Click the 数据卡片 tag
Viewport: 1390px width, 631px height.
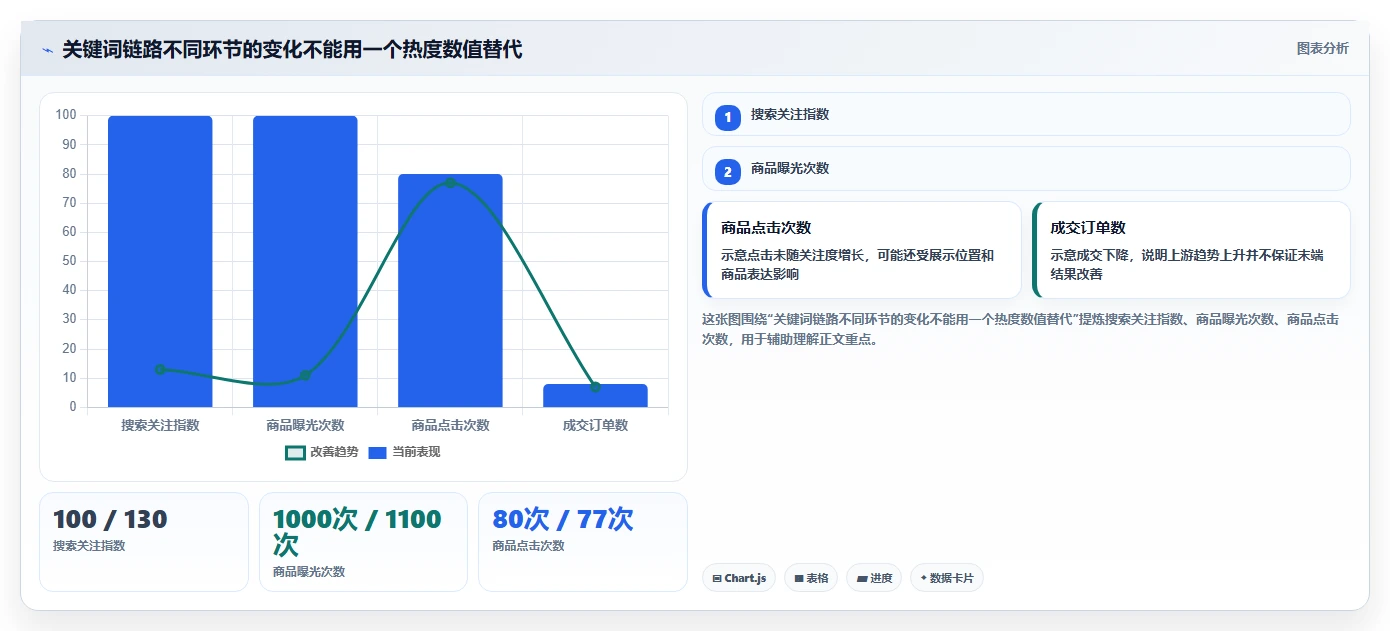tap(946, 578)
